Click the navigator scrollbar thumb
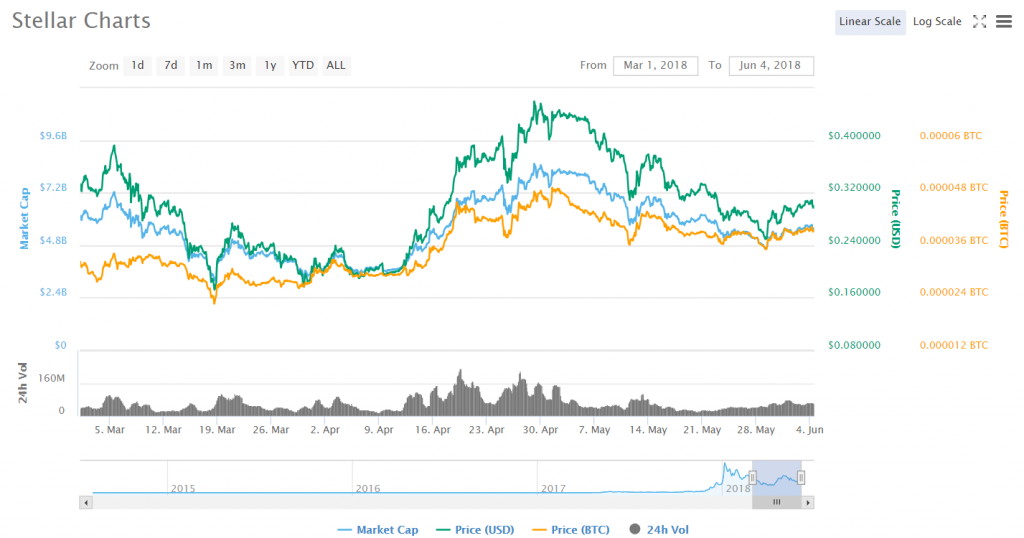Screen dimensions: 1024x538 point(776,503)
